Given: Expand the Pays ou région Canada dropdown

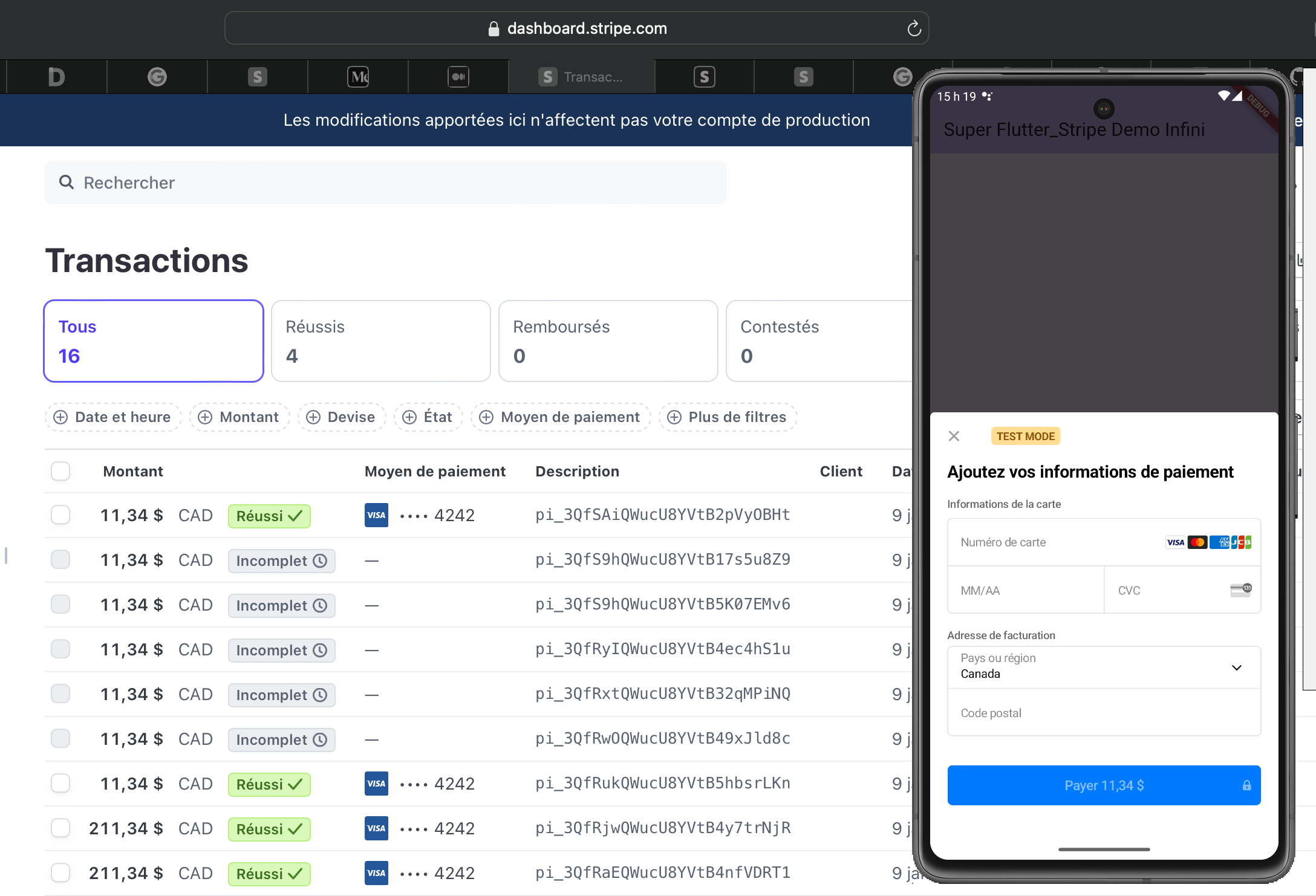Looking at the screenshot, I should pos(1103,667).
